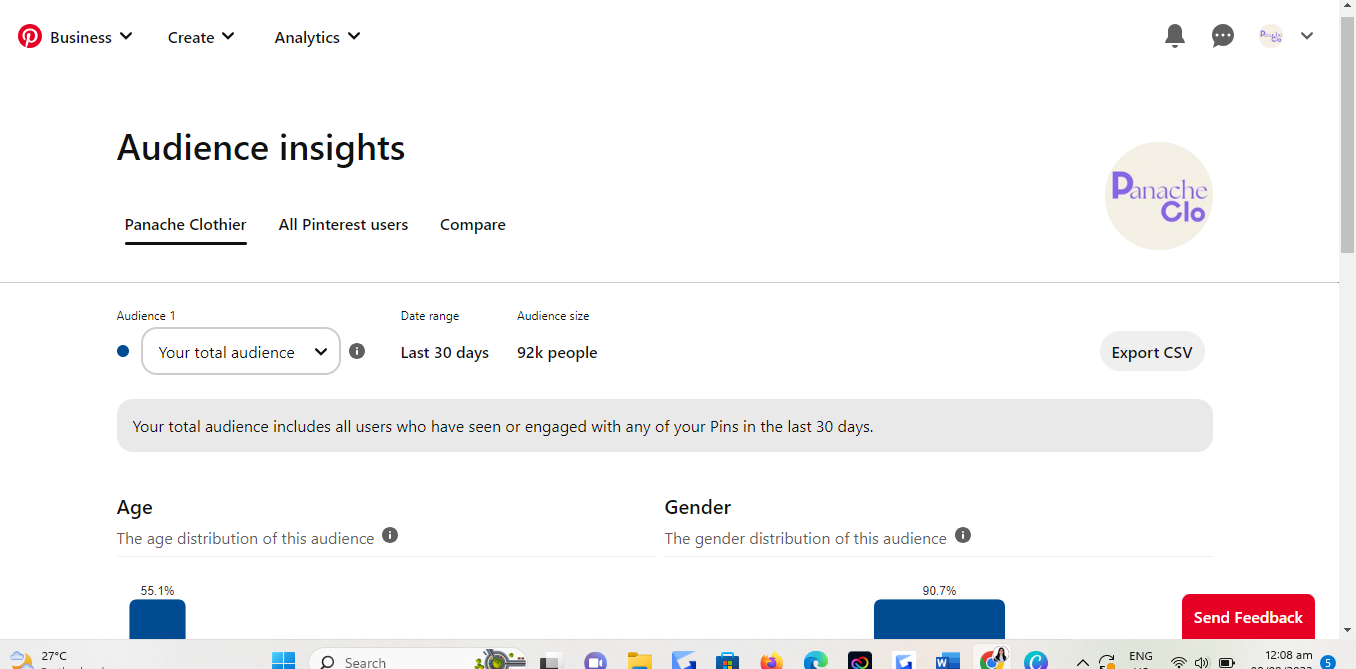Open Canva from taskbar
Viewport: 1356px width, 669px height.
[1036, 661]
